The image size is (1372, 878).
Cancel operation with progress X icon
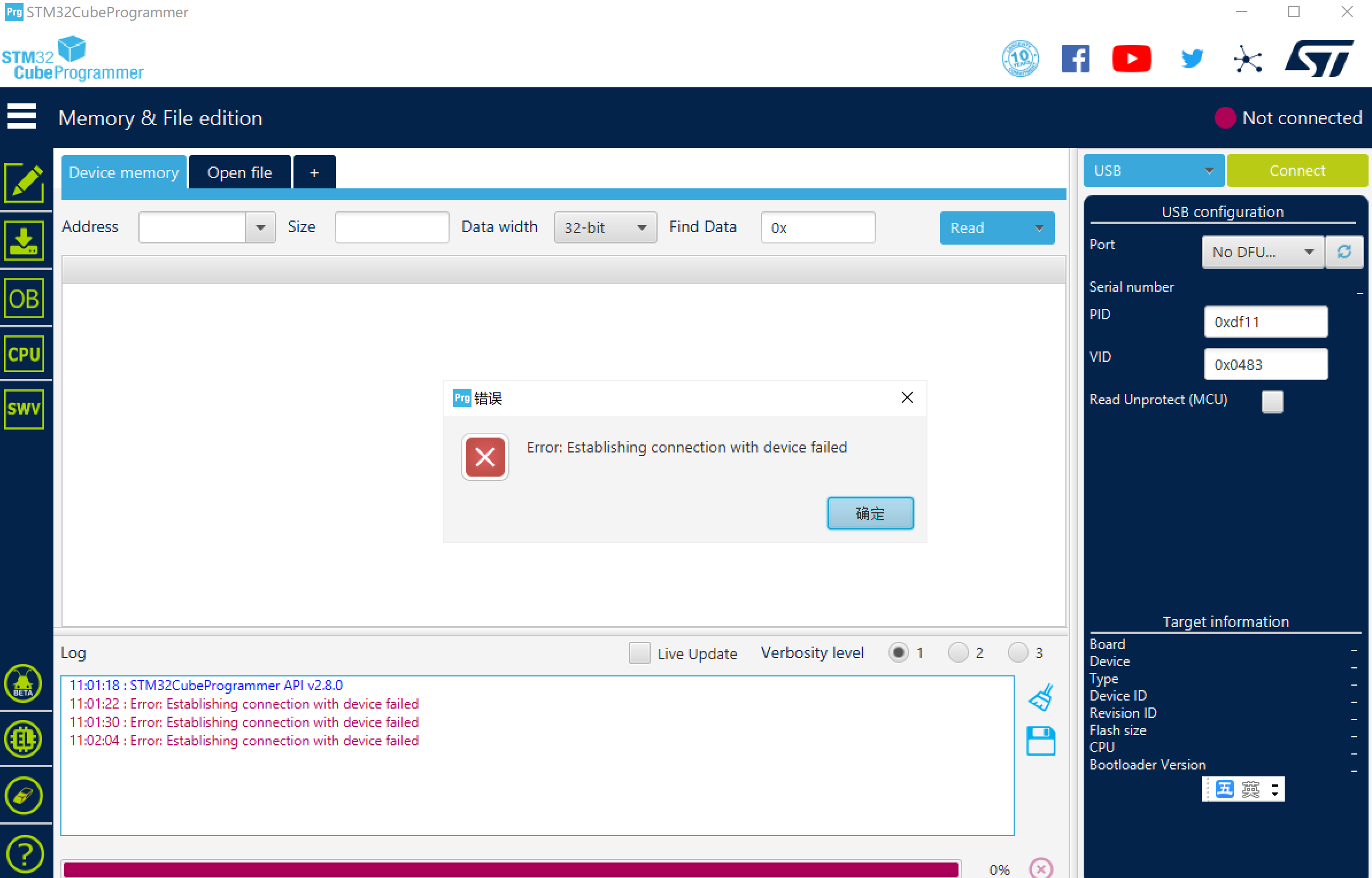tap(1041, 868)
